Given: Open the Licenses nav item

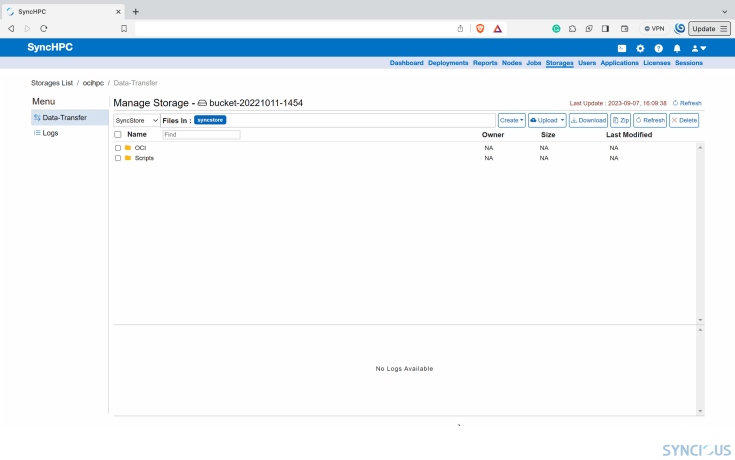Looking at the screenshot, I should click(x=656, y=63).
